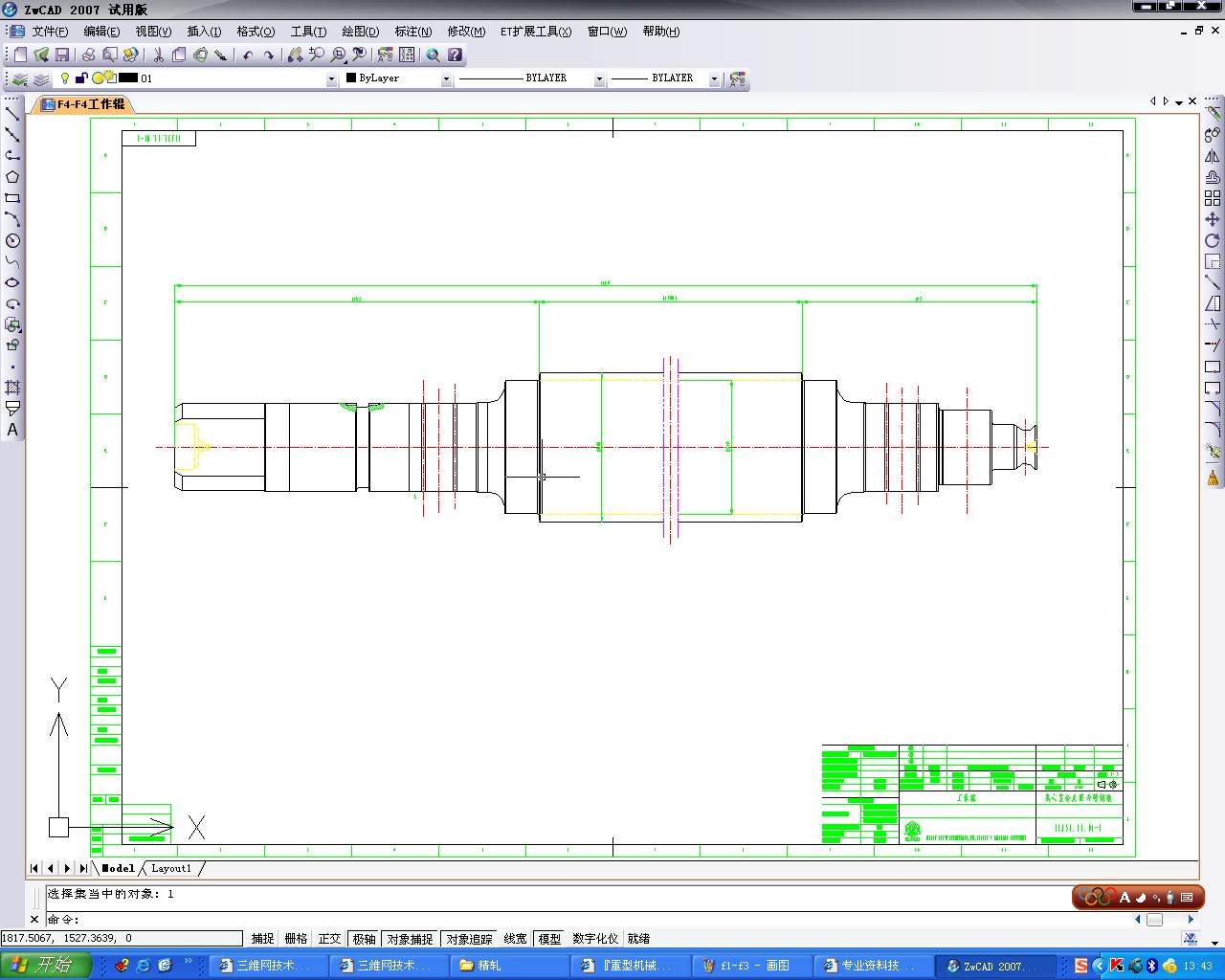Select the Mirror tool

tap(1213, 156)
